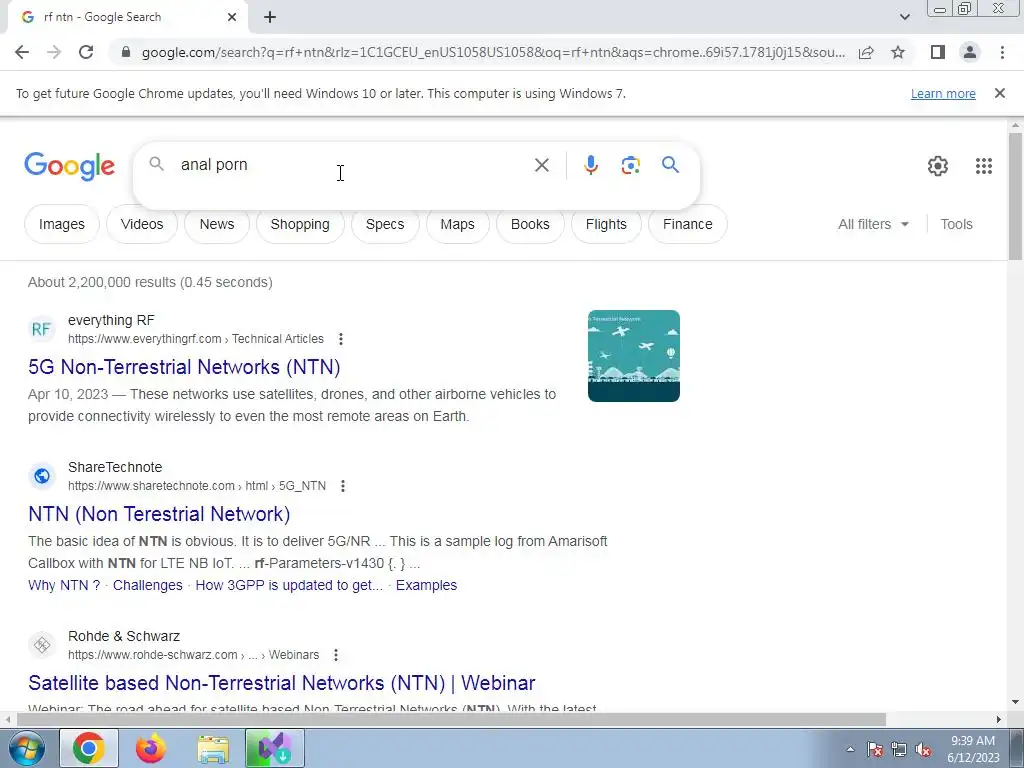Submit search with blue magnifier icon
1024x768 pixels.
(x=670, y=165)
